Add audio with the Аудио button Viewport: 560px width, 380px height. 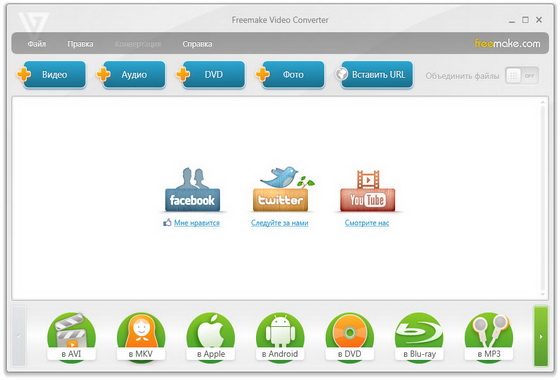pyautogui.click(x=131, y=74)
